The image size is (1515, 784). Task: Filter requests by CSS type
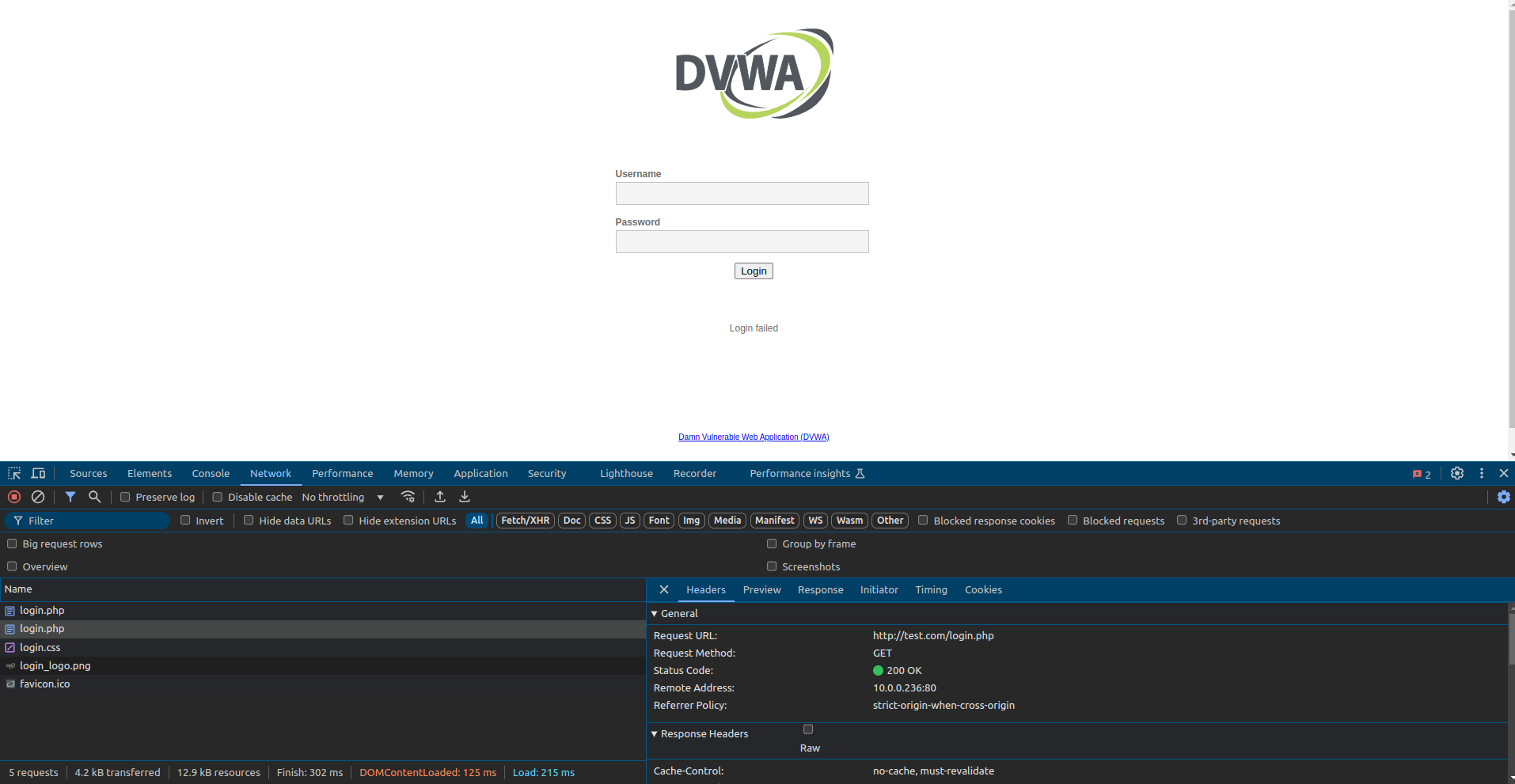(x=603, y=520)
